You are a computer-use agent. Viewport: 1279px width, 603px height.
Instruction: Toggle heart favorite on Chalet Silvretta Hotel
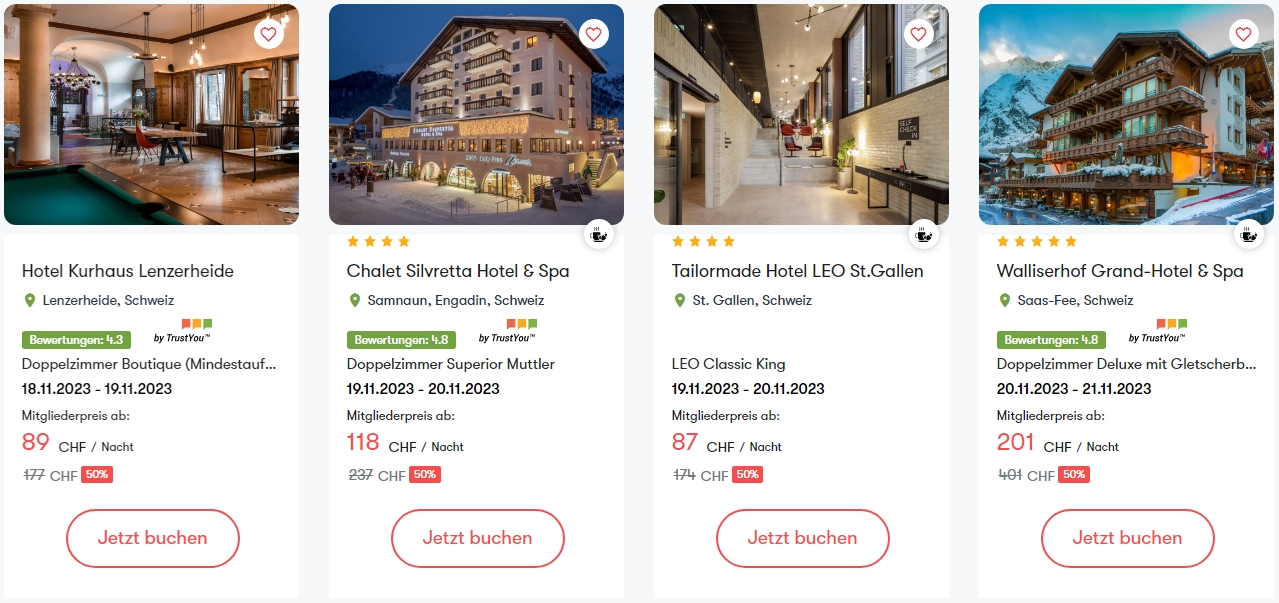(x=594, y=34)
